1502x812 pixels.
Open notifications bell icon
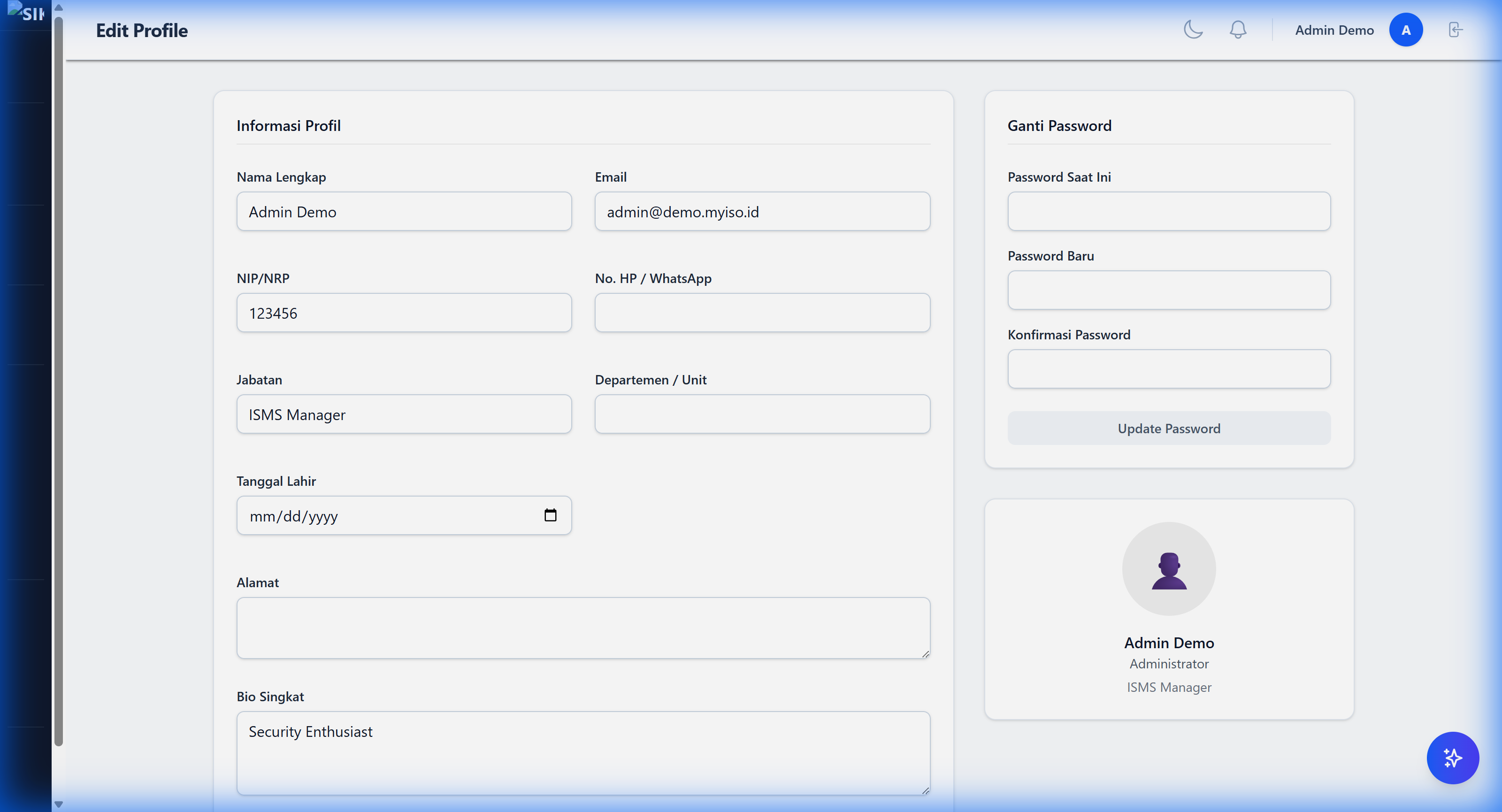point(1237,29)
